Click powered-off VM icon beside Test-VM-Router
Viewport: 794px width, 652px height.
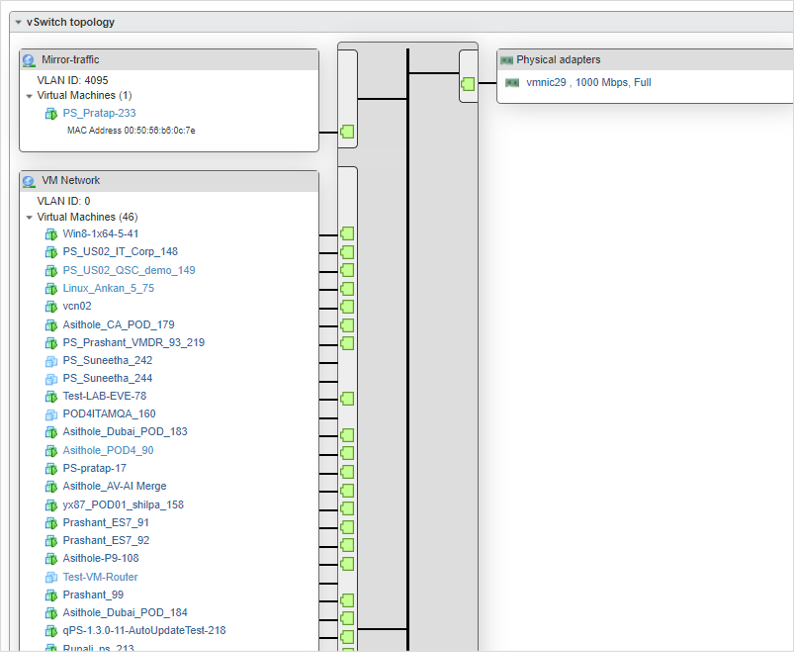coord(51,577)
